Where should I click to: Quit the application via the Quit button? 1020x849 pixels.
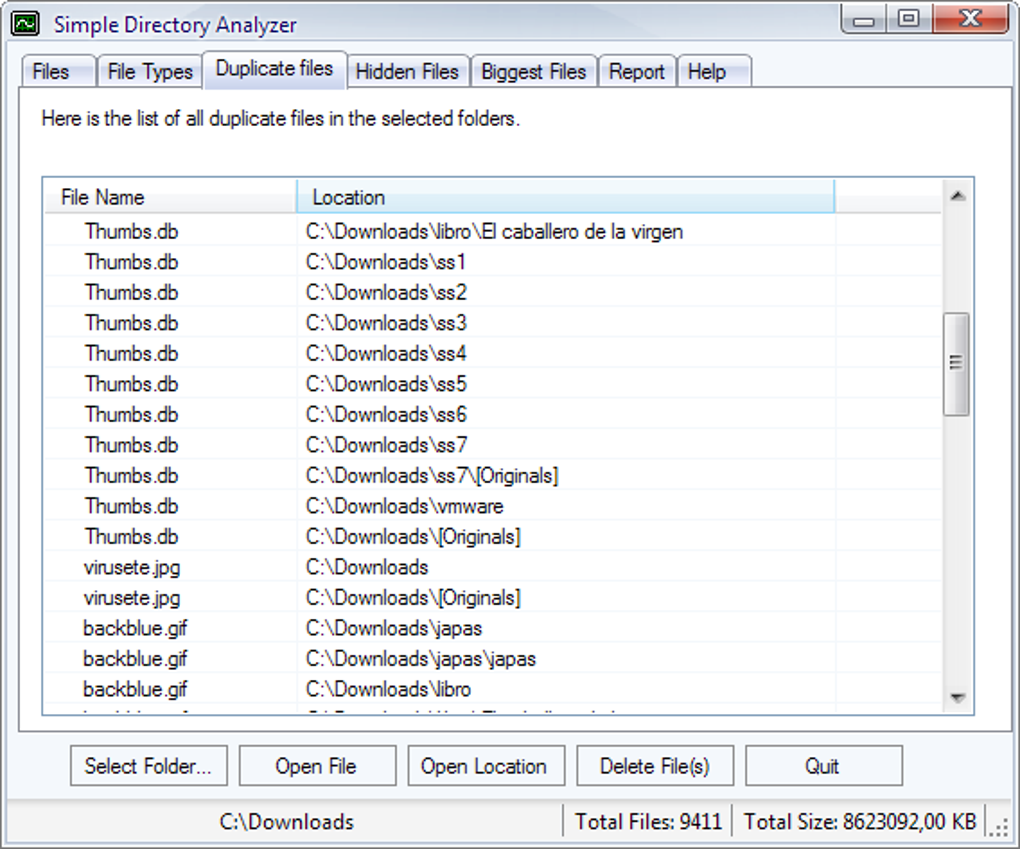[824, 765]
